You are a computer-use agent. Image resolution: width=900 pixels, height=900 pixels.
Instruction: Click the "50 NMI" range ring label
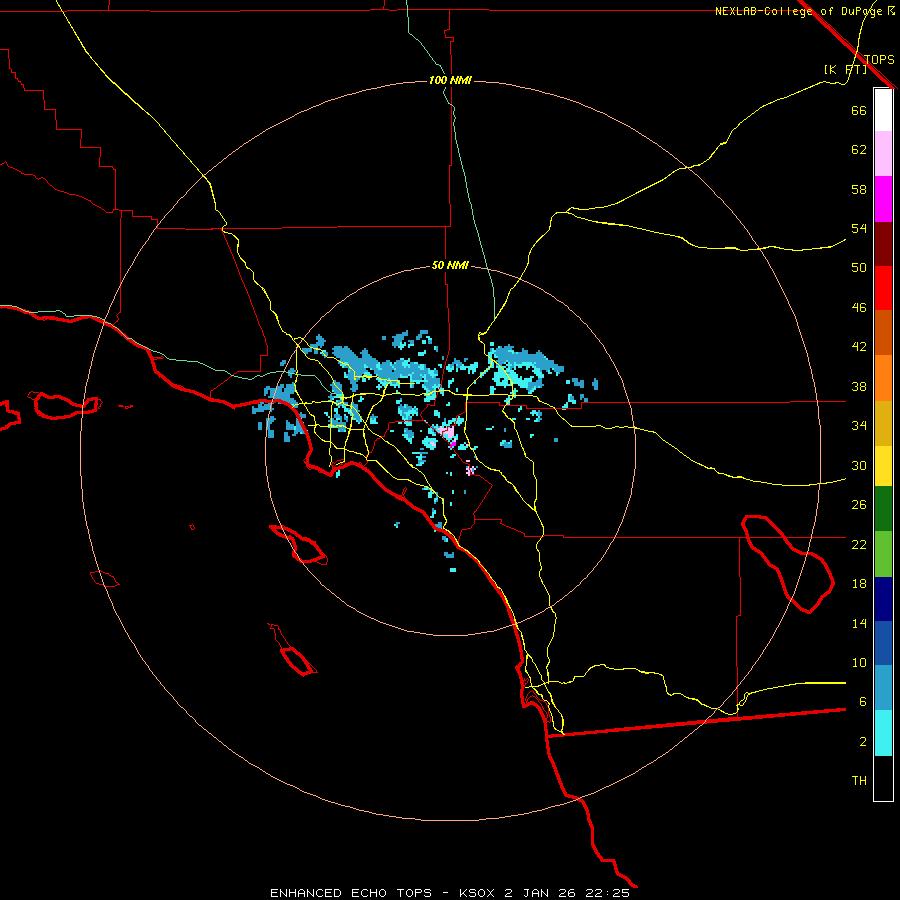click(450, 265)
